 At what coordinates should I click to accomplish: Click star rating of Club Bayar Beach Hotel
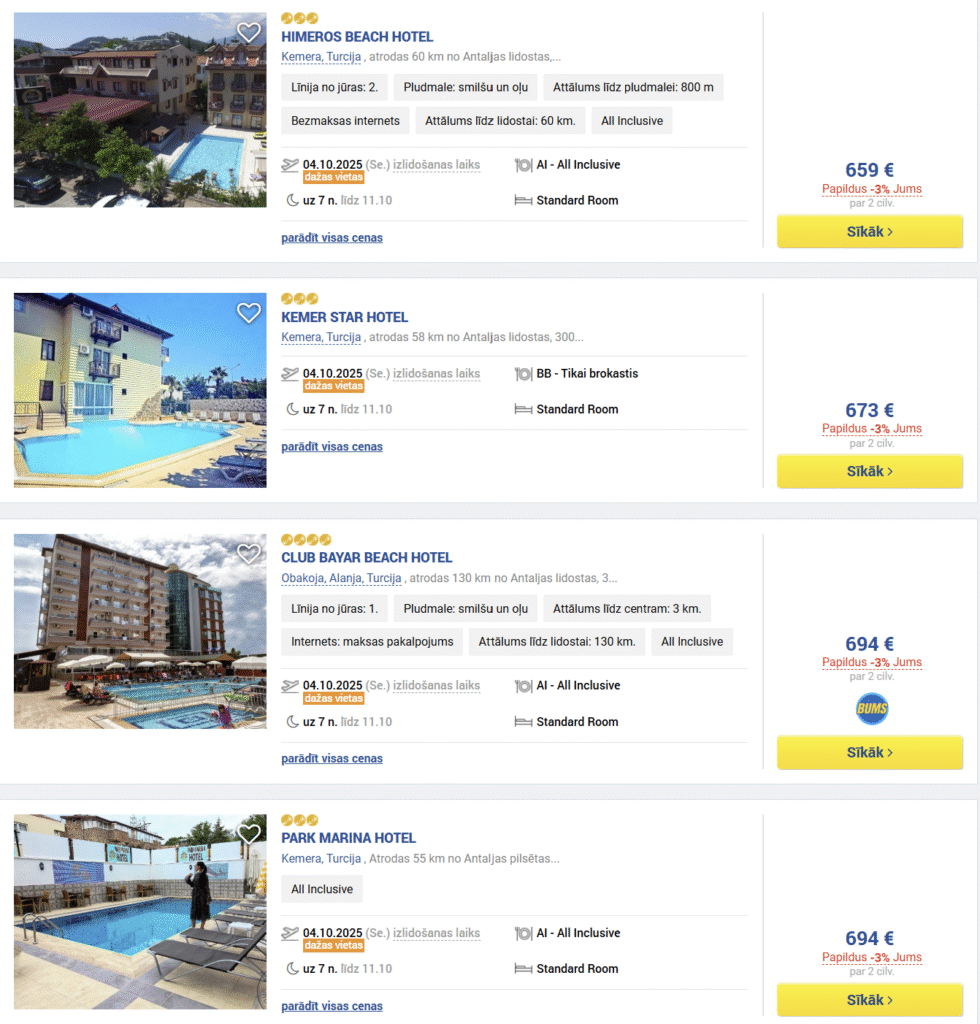point(306,540)
